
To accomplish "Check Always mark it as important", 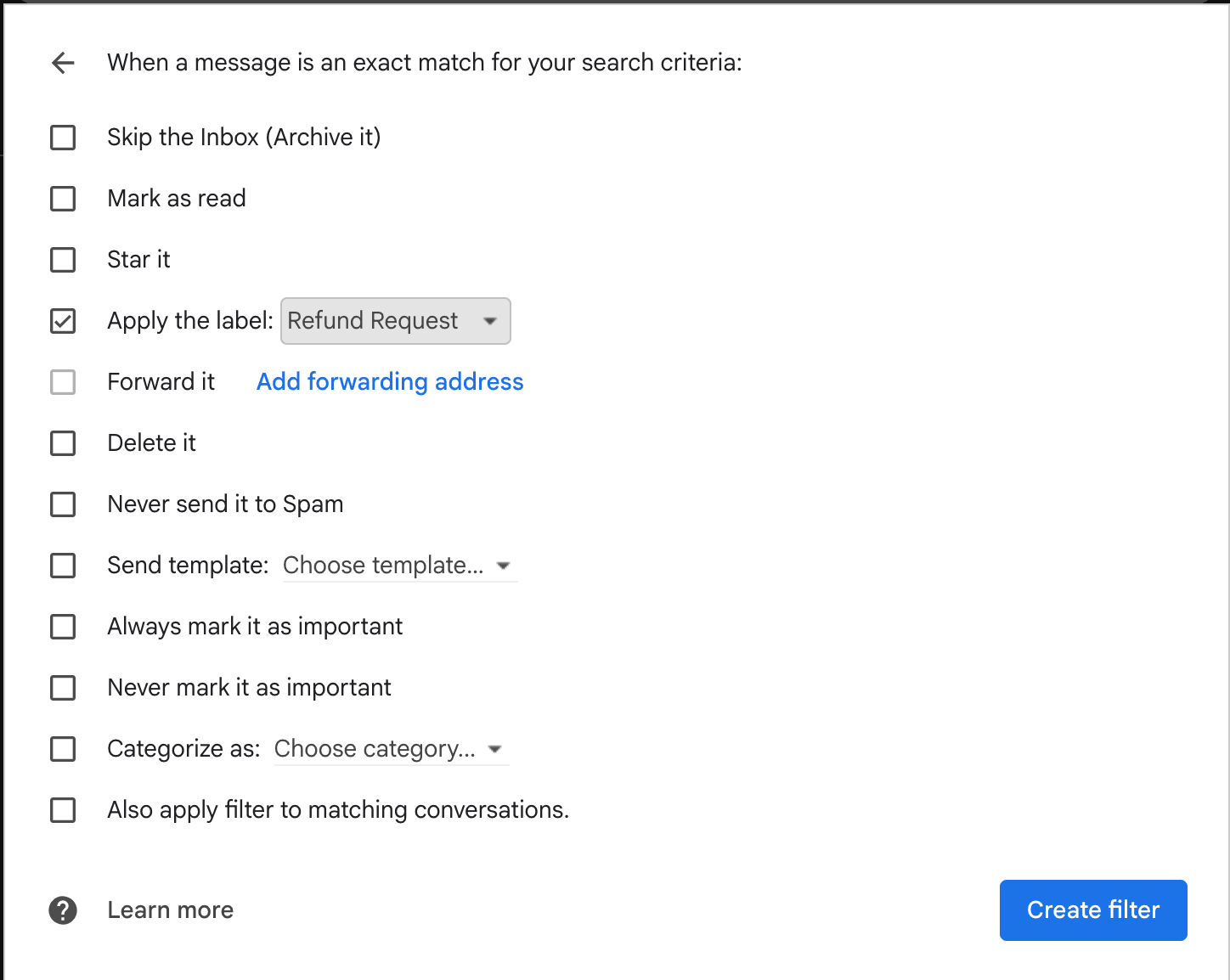I will pyautogui.click(x=63, y=627).
